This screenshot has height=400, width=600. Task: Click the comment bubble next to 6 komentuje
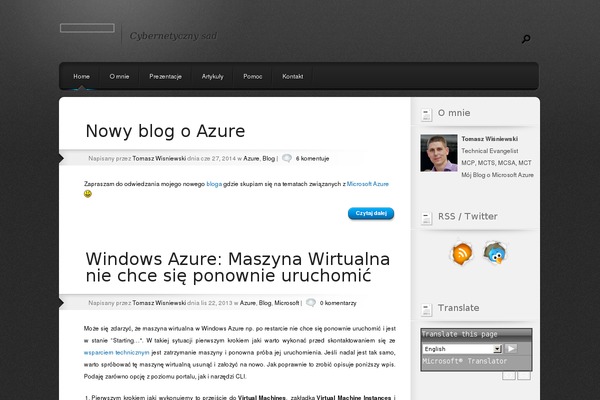[x=287, y=158]
